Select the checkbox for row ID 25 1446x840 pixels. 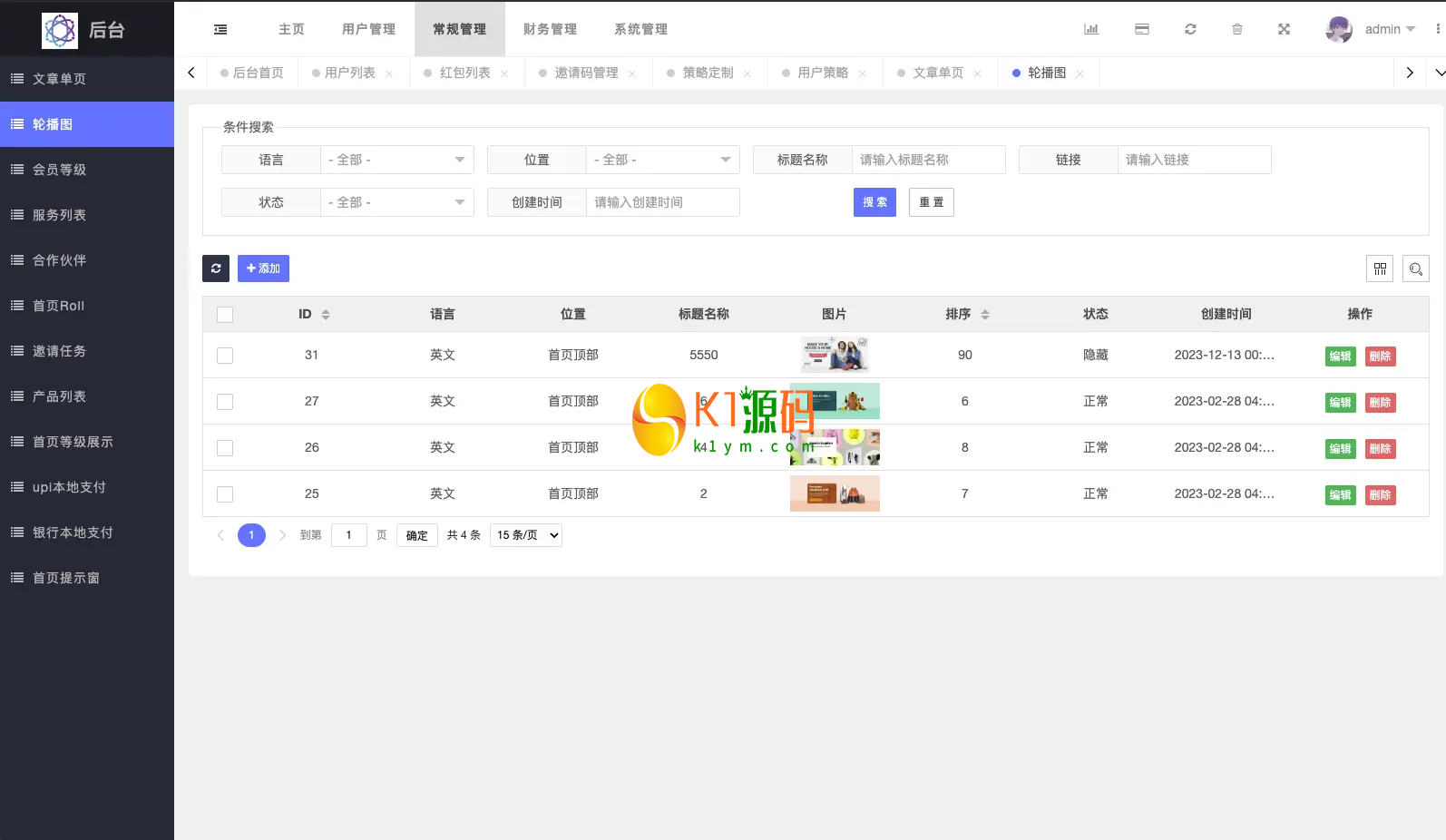pyautogui.click(x=225, y=494)
